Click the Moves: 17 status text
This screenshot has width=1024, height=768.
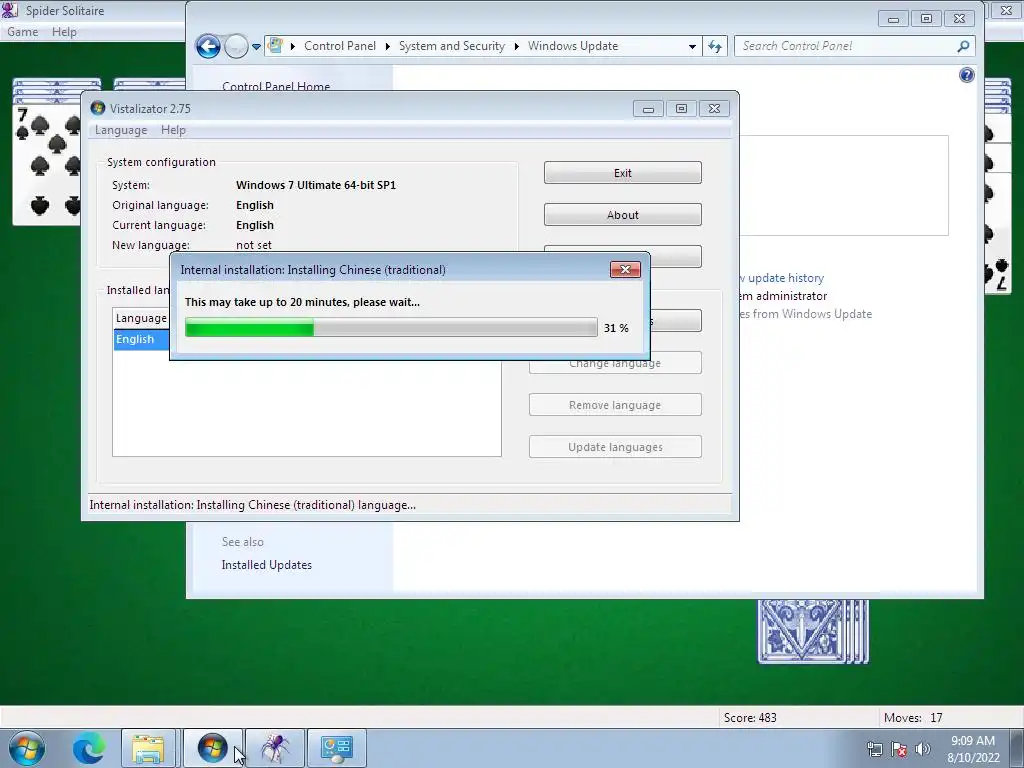[x=913, y=718]
